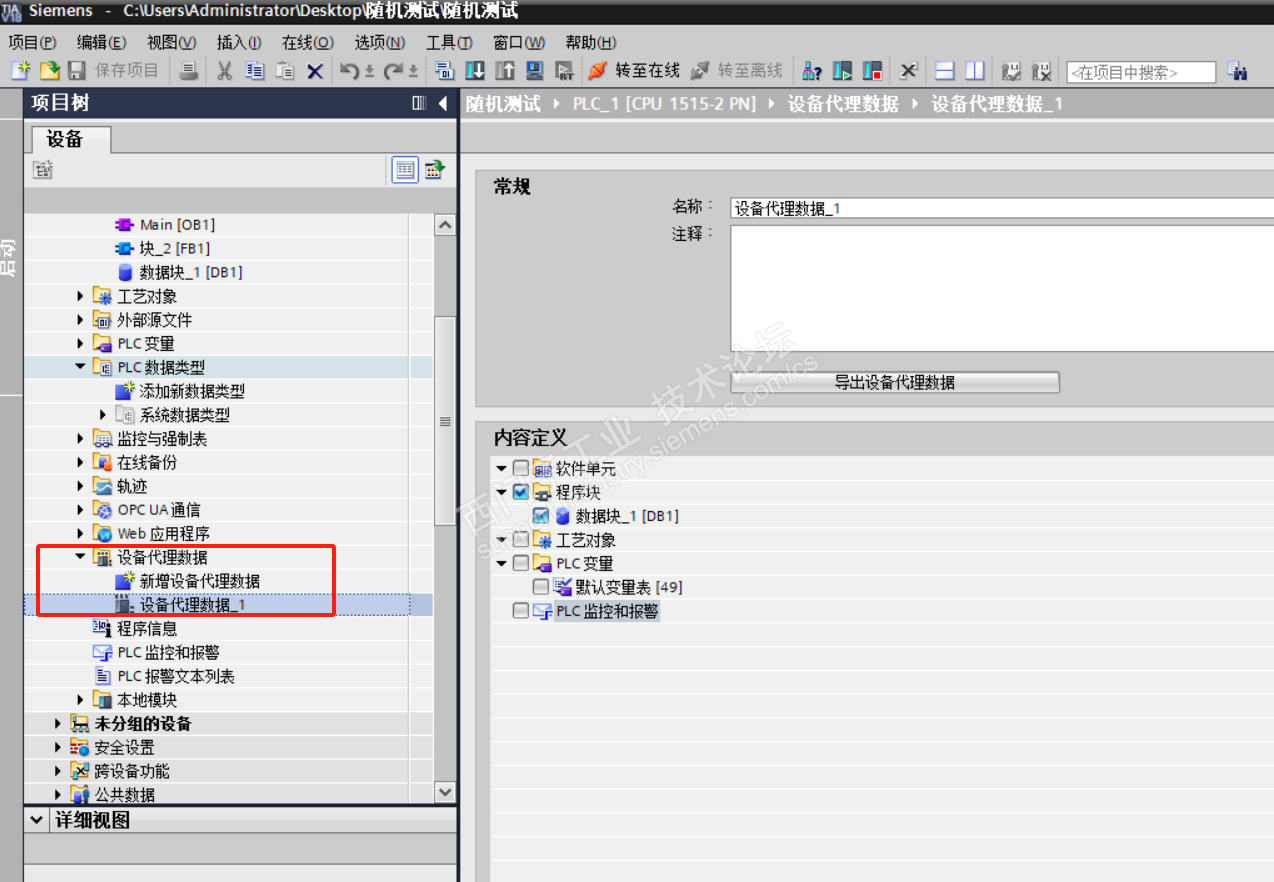Click the project tree panel layout icon beside the collapse arrow
The width and height of the screenshot is (1274, 882).
(x=419, y=104)
